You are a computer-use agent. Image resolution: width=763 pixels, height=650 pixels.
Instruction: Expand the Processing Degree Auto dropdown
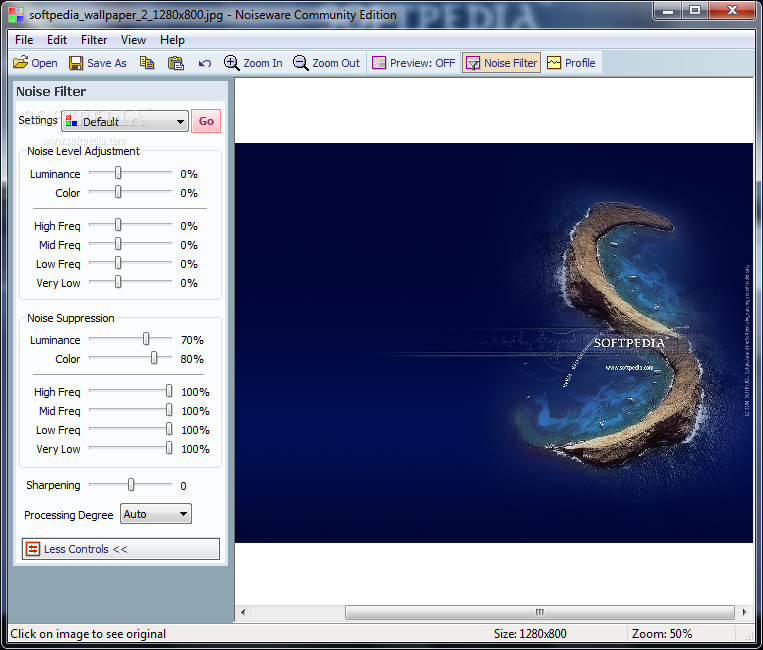156,514
